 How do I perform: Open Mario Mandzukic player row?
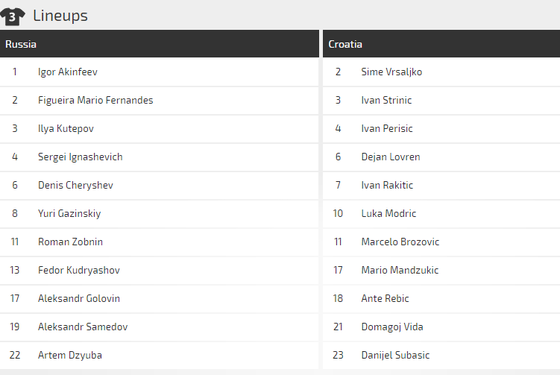(441, 270)
